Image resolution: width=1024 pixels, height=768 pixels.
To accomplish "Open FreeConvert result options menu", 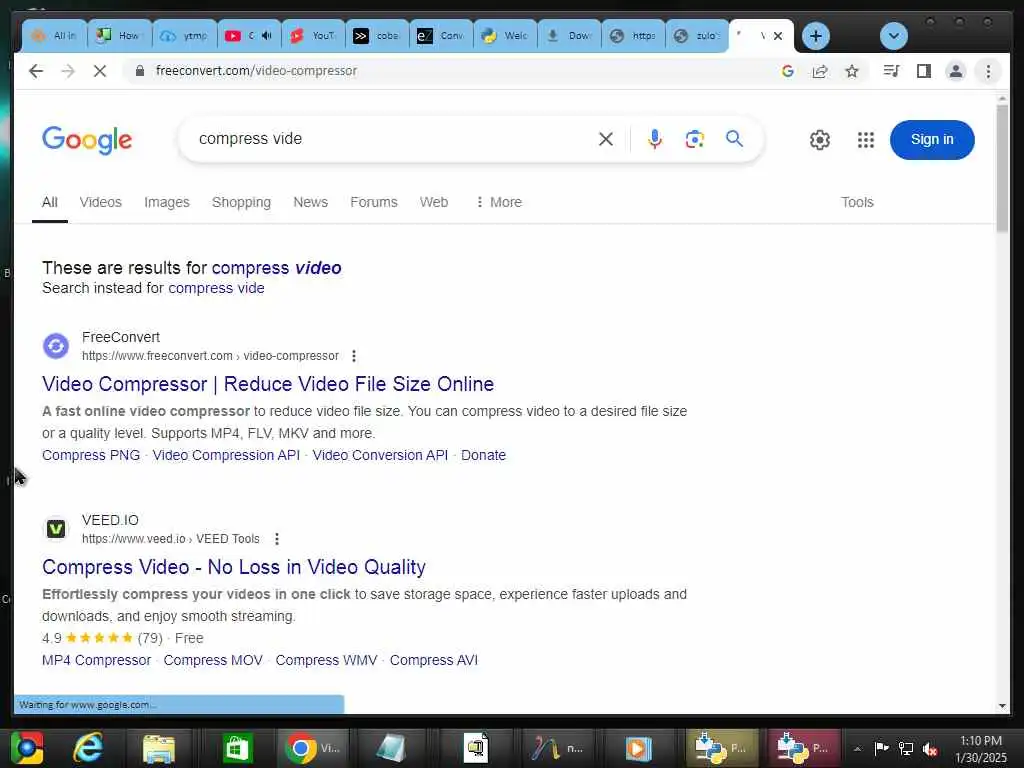I will (353, 356).
